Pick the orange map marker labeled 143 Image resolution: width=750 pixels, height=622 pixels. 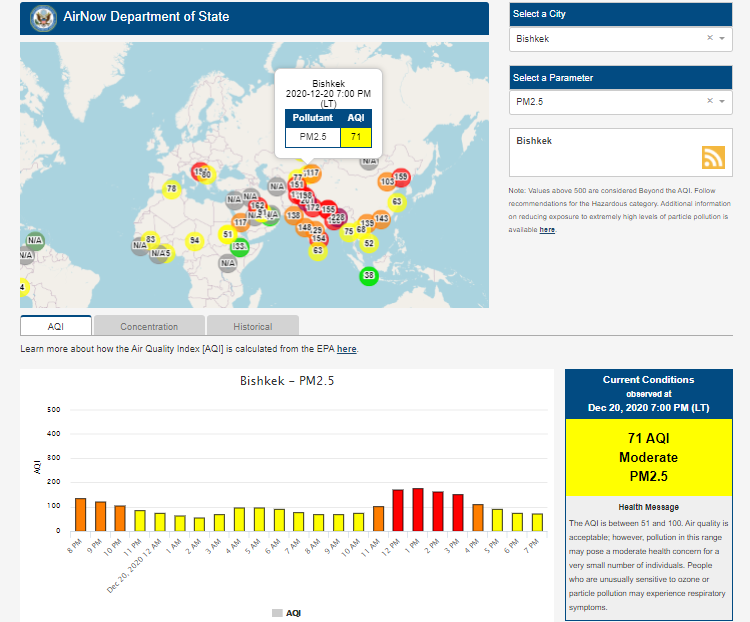click(381, 218)
